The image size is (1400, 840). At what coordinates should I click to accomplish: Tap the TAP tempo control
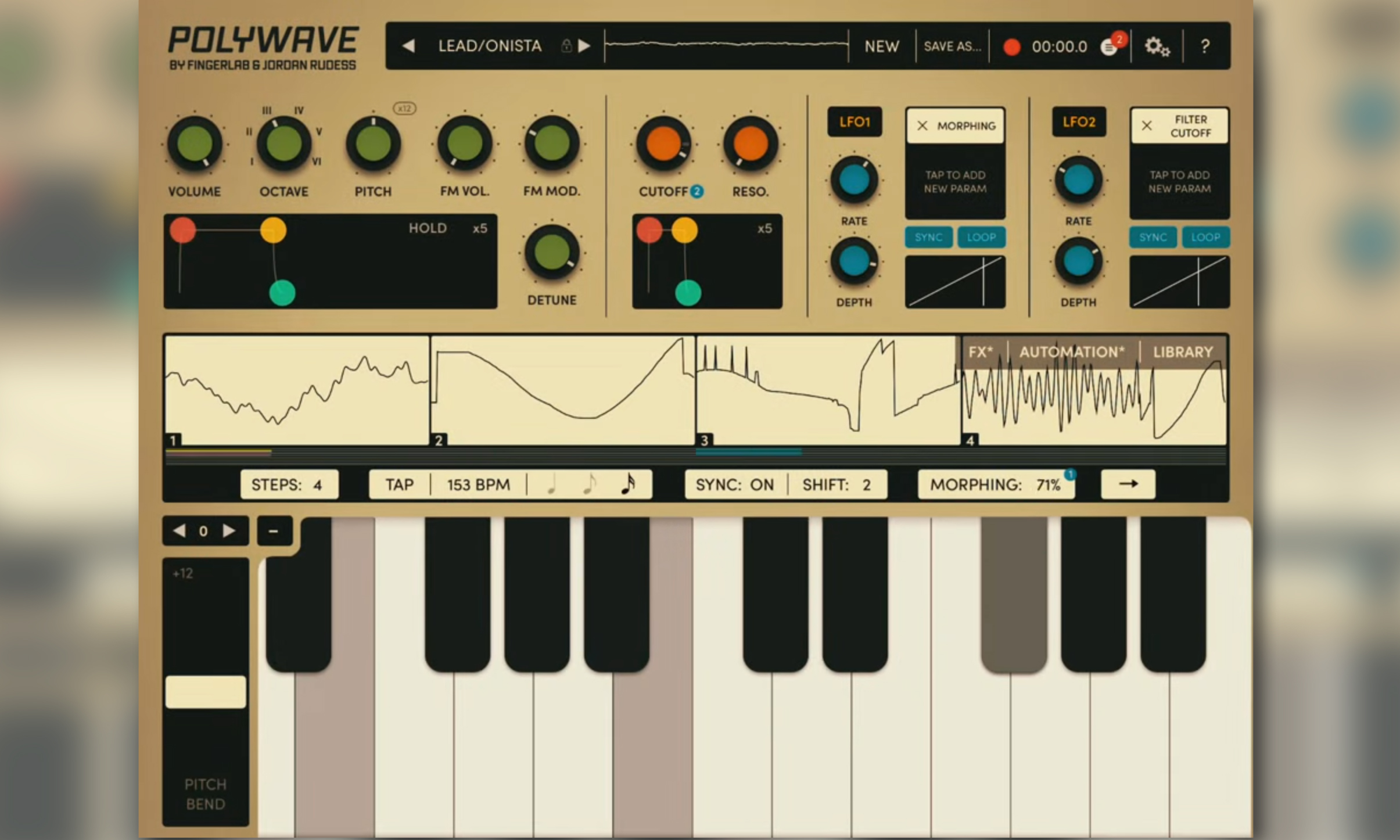point(399,484)
